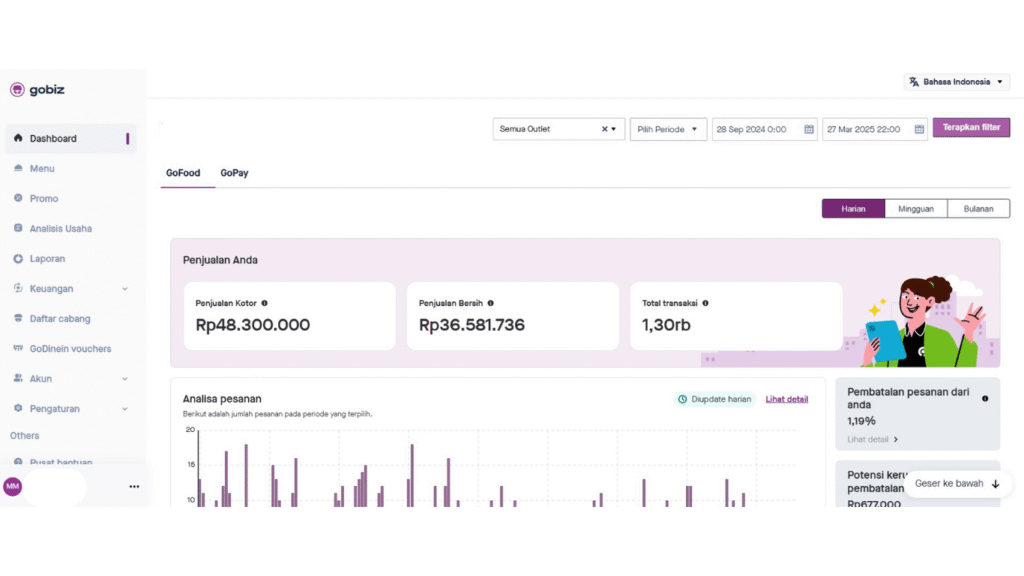Click the info icon beside Penjualan Bersih
The height and width of the screenshot is (576, 1024).
[490, 303]
